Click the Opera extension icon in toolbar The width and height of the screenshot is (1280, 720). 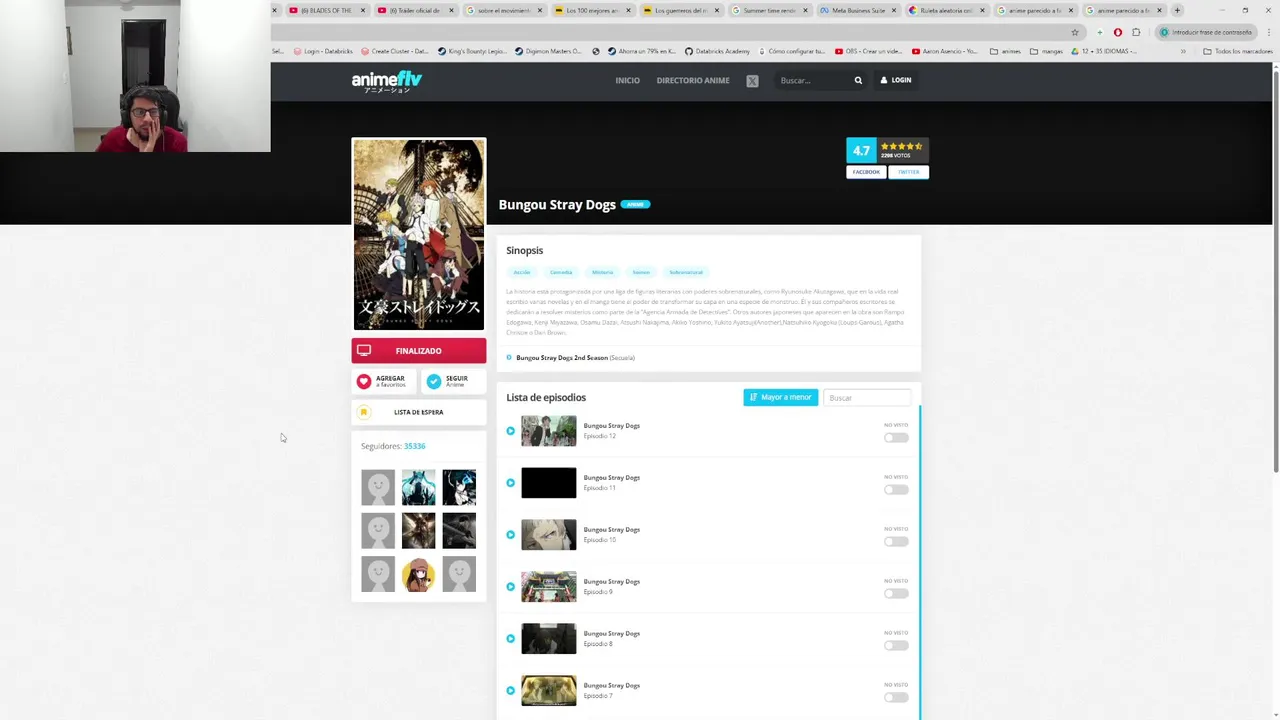point(1118,32)
